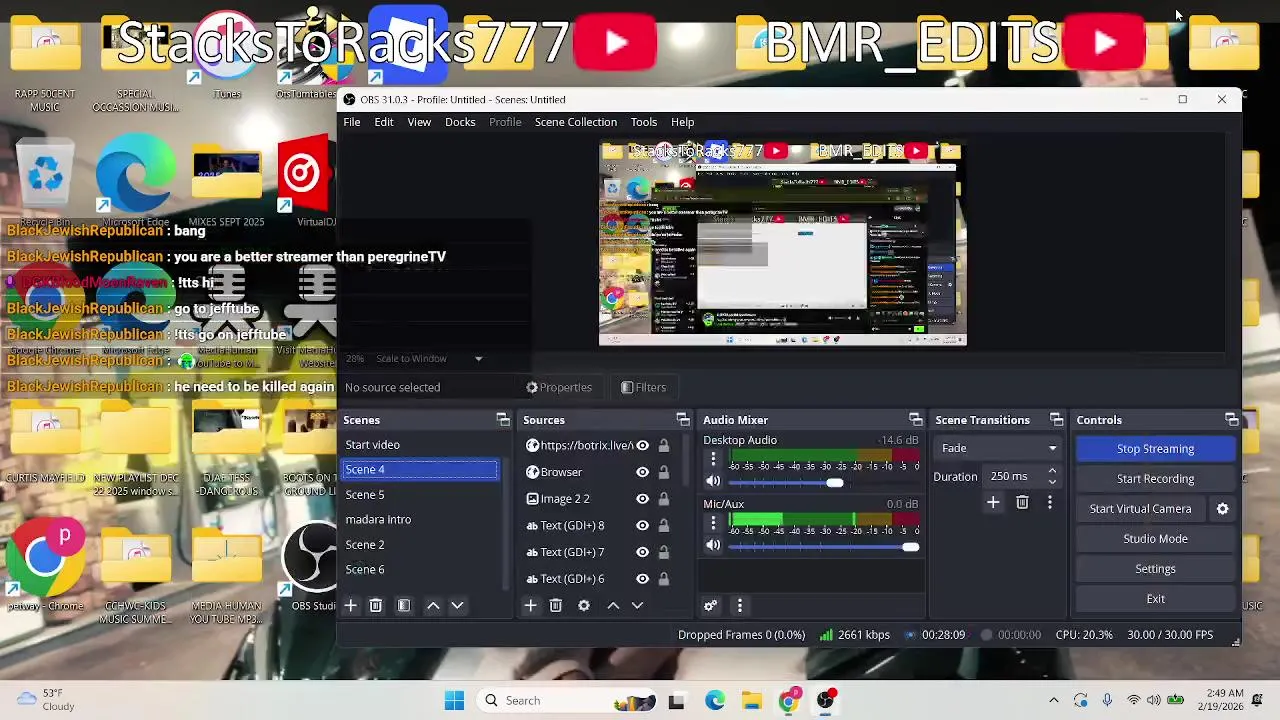The width and height of the screenshot is (1280, 720).
Task: Open the Scene Collection menu
Action: click(x=576, y=122)
